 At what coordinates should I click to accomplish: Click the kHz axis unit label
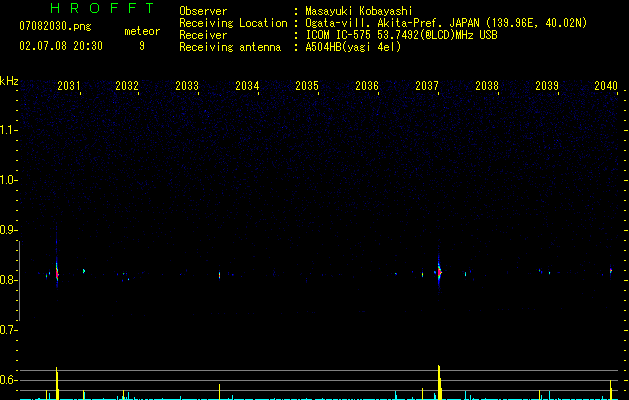[x=9, y=81]
